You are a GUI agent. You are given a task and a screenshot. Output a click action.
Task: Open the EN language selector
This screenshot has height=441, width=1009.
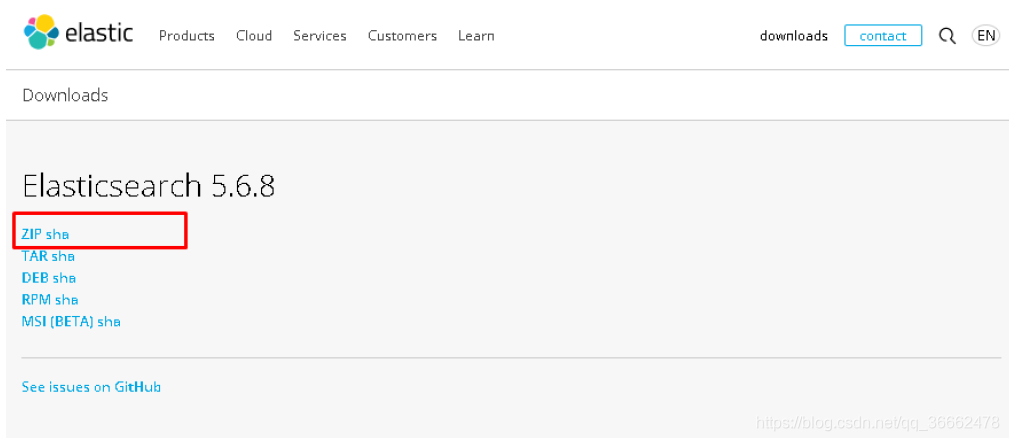click(986, 35)
